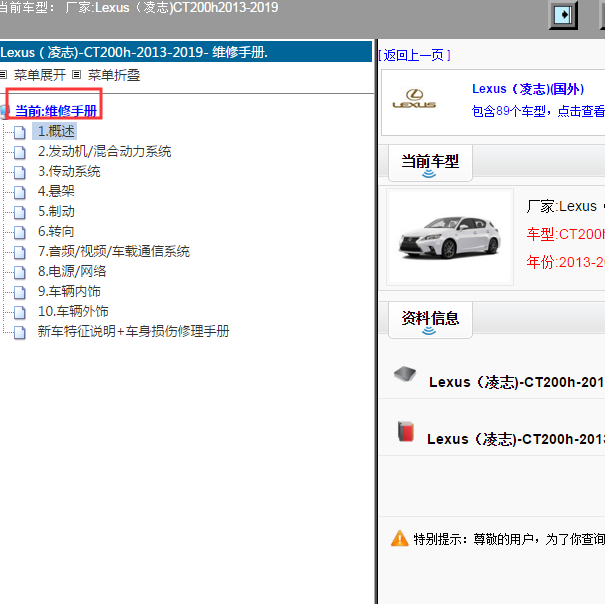Viewport: 605px width, 604px height.
Task: Open first Lexus（凌志)-CT200h document entry
Action: [517, 382]
